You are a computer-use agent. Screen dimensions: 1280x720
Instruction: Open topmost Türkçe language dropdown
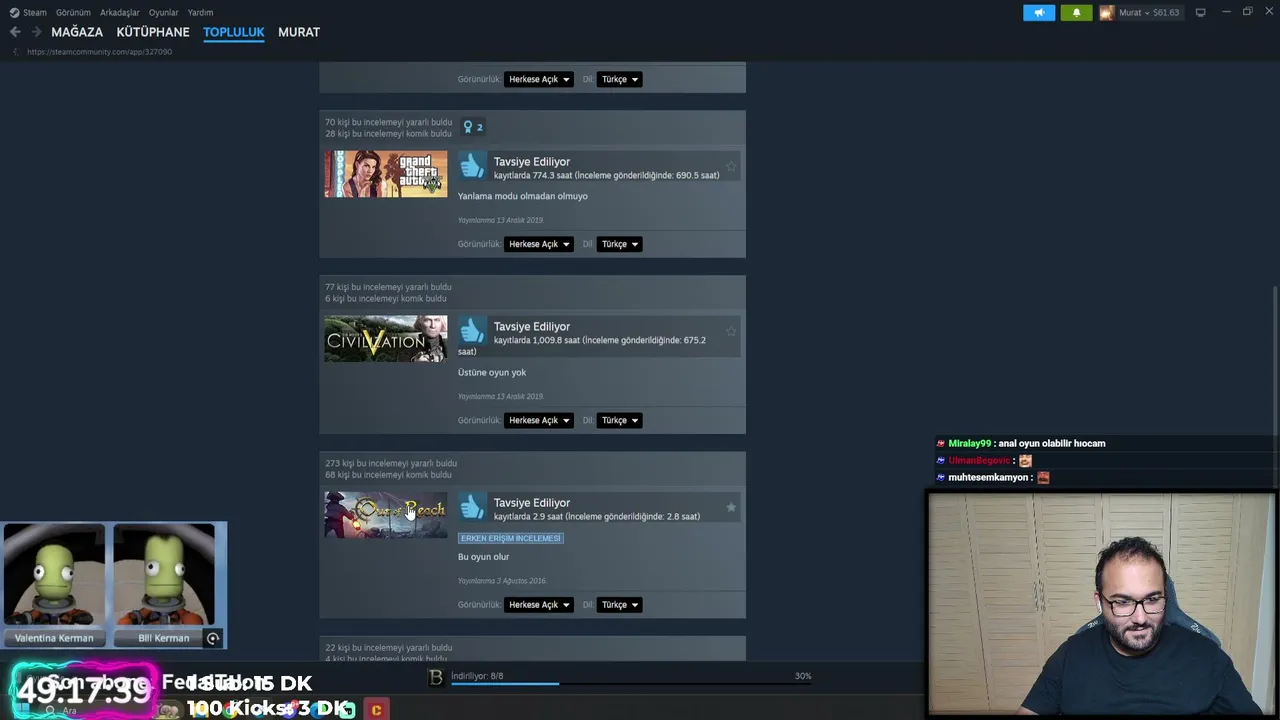coord(619,79)
